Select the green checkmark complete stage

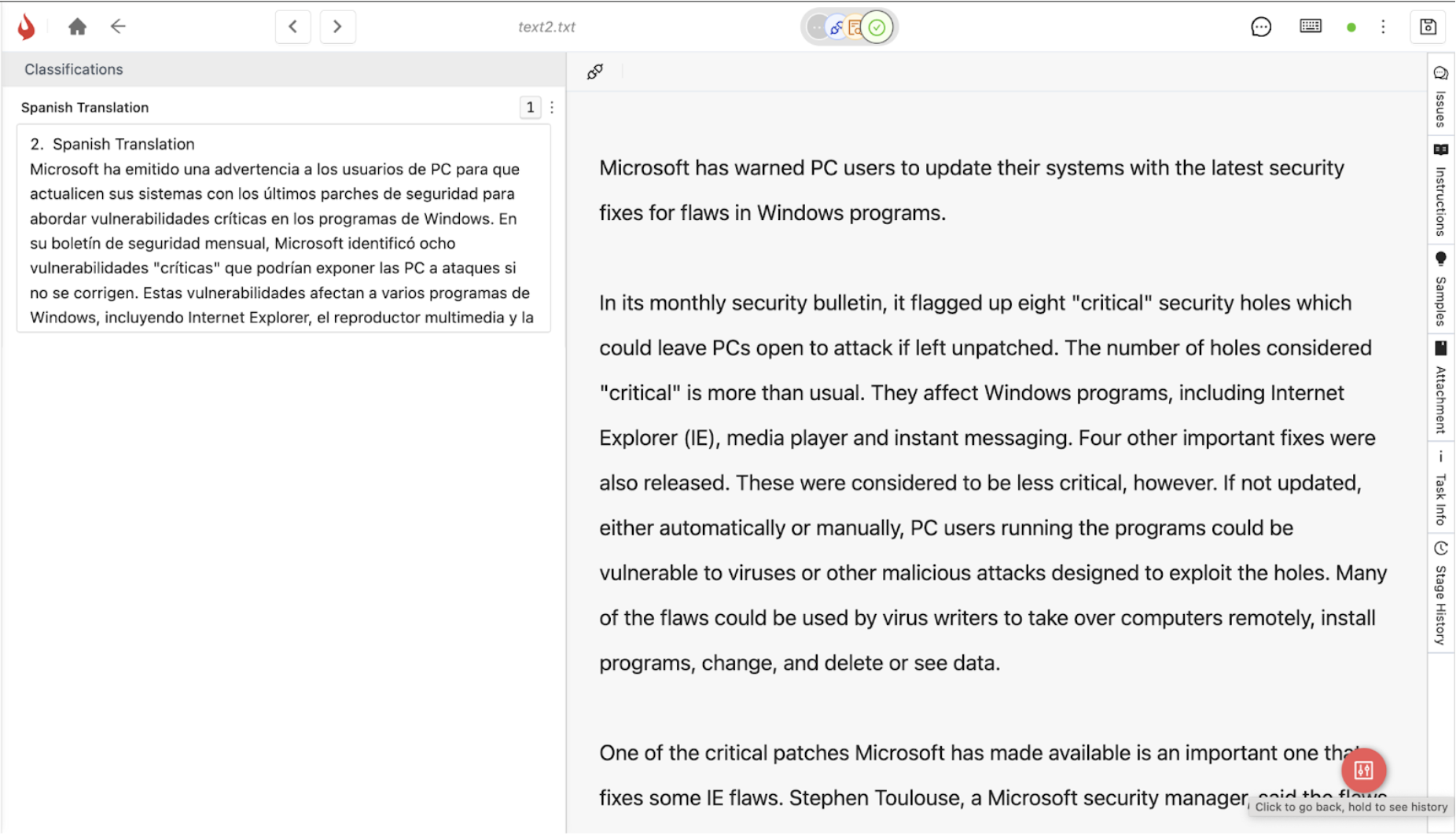tap(877, 28)
